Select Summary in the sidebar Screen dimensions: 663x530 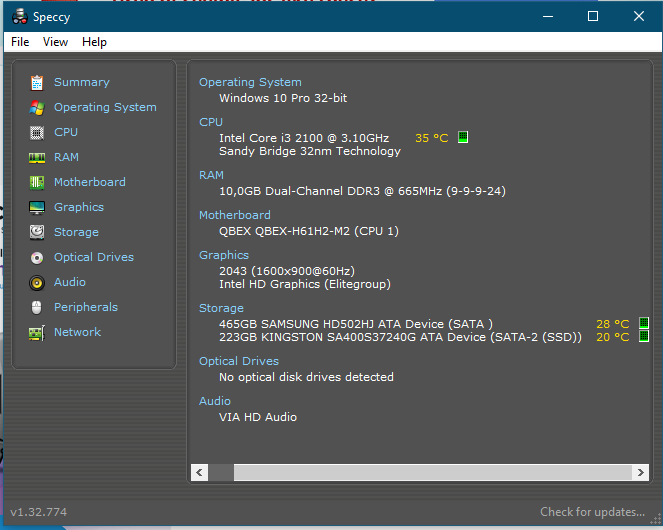click(x=82, y=82)
